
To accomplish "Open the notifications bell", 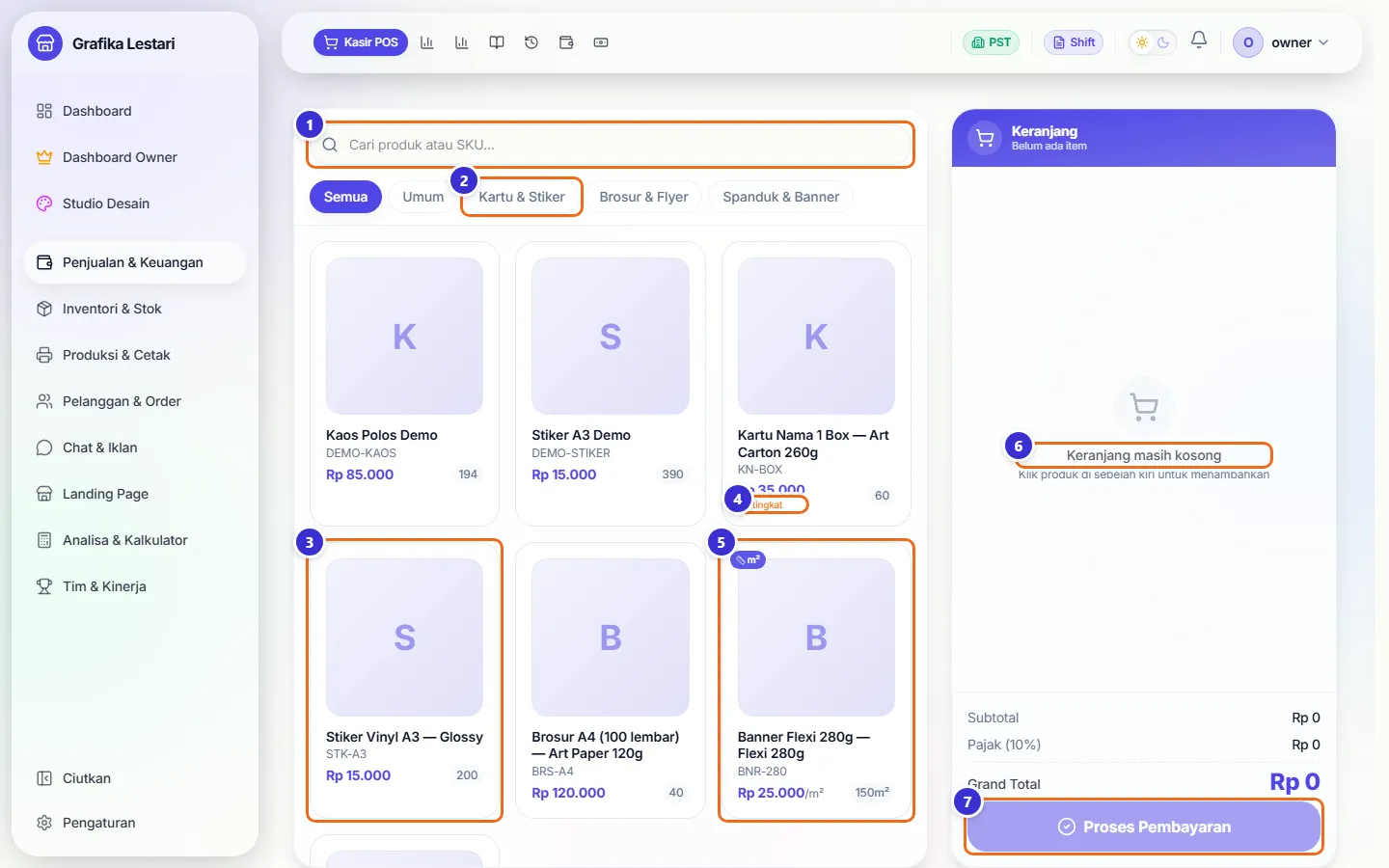I will point(1199,41).
